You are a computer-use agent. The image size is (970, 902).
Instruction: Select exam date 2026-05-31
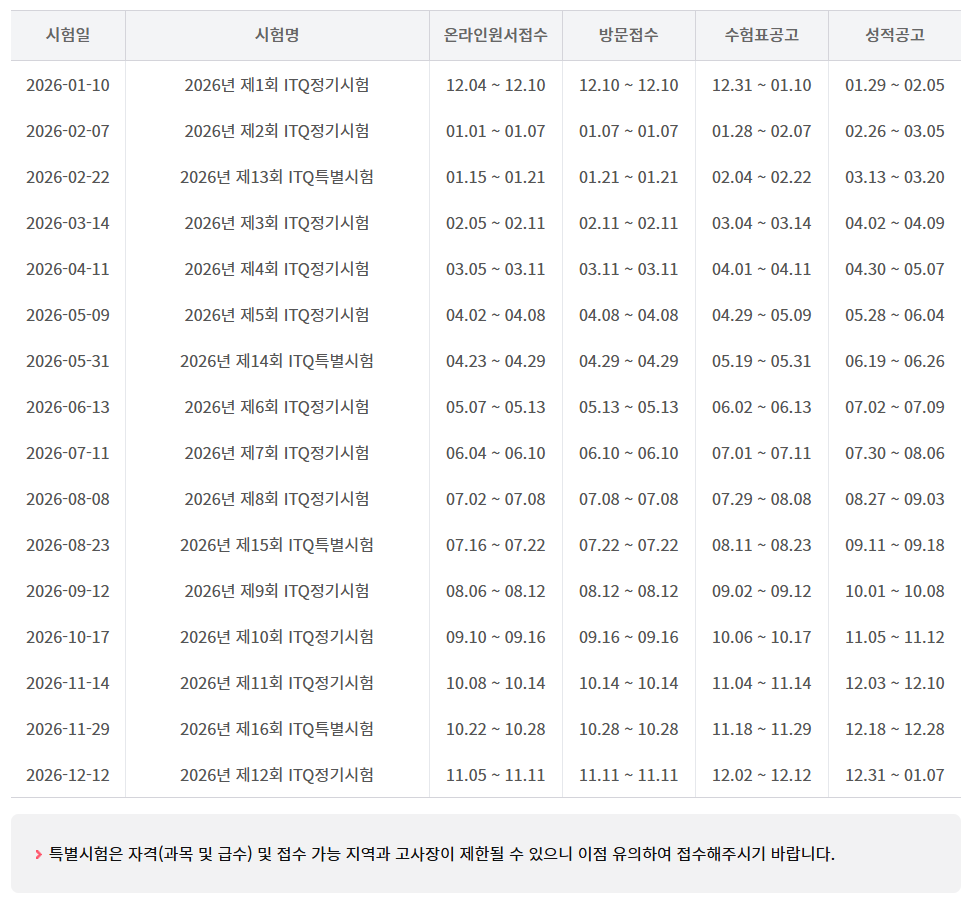(68, 361)
